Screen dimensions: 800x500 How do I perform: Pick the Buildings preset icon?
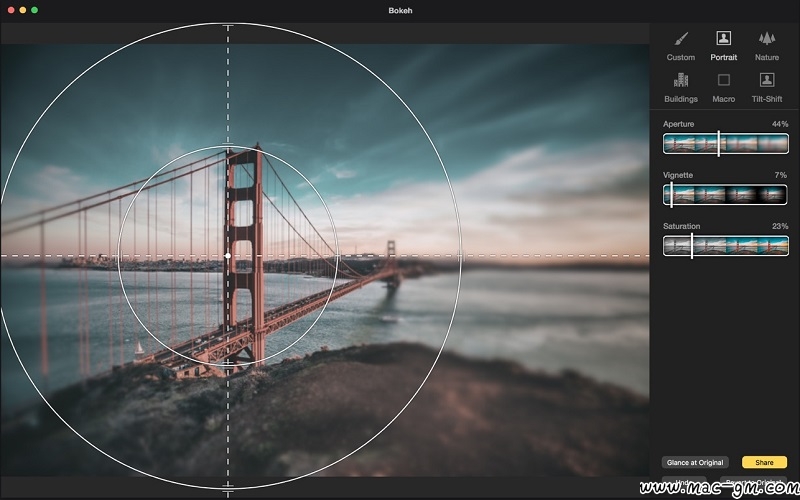[x=681, y=80]
